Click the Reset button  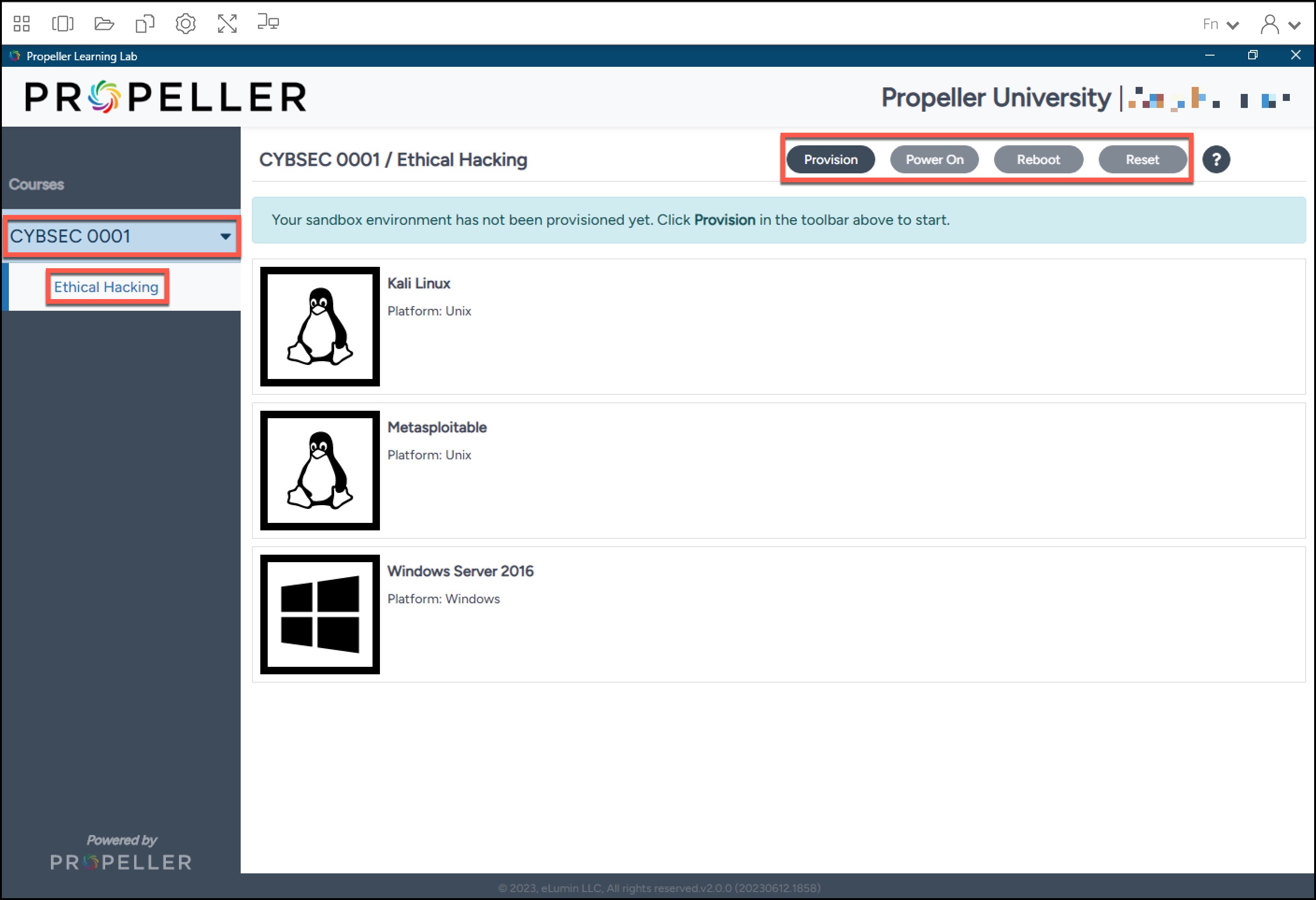tap(1142, 160)
